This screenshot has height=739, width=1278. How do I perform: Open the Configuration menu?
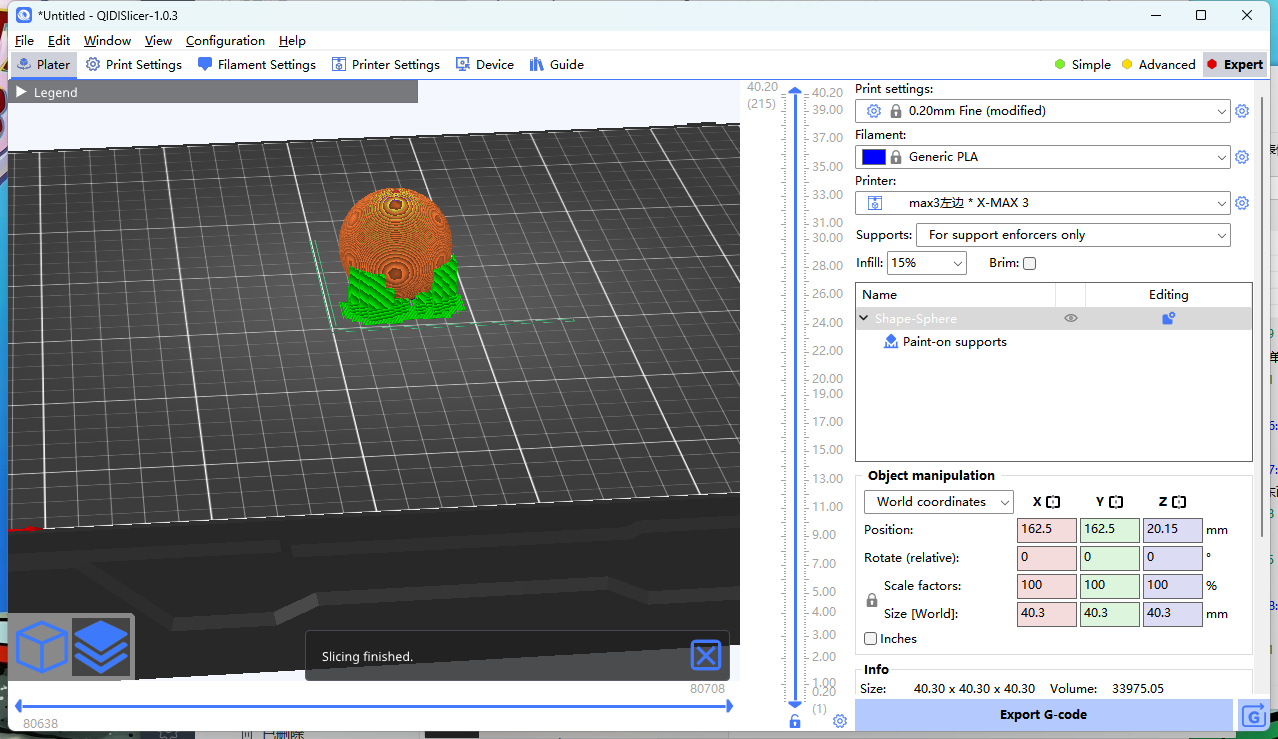225,41
